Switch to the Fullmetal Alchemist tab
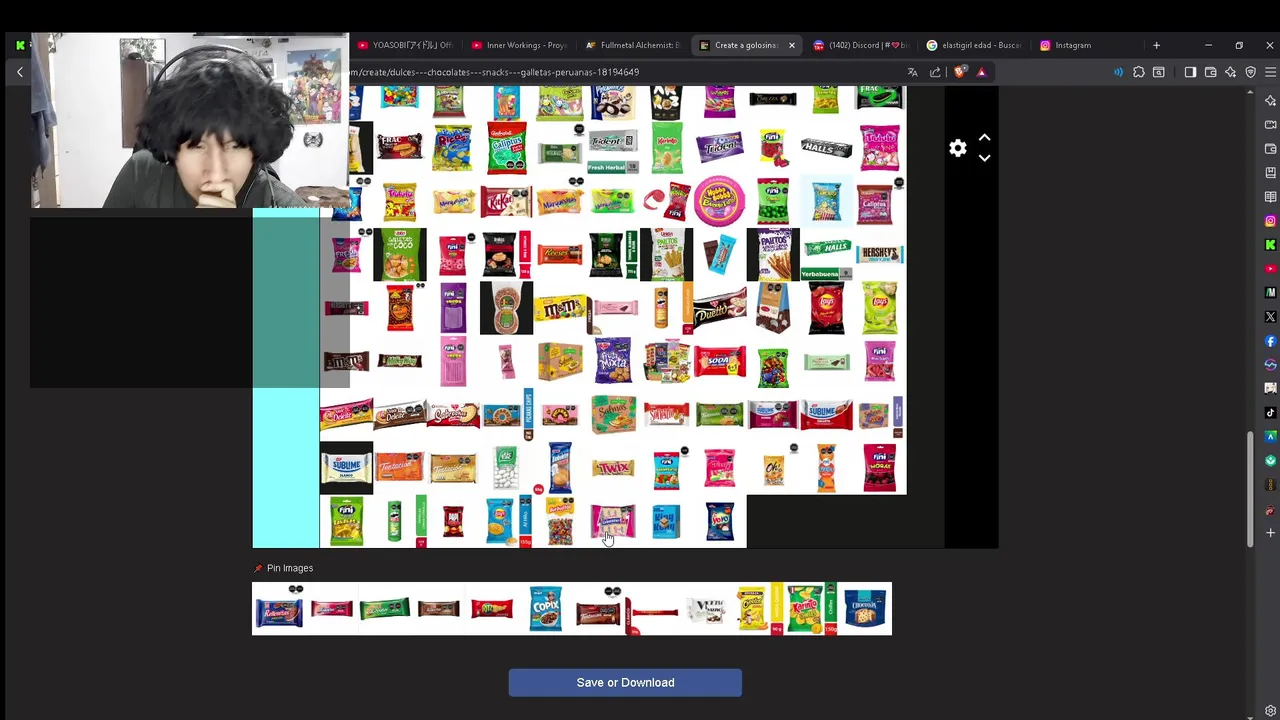1280x720 pixels. [x=634, y=45]
